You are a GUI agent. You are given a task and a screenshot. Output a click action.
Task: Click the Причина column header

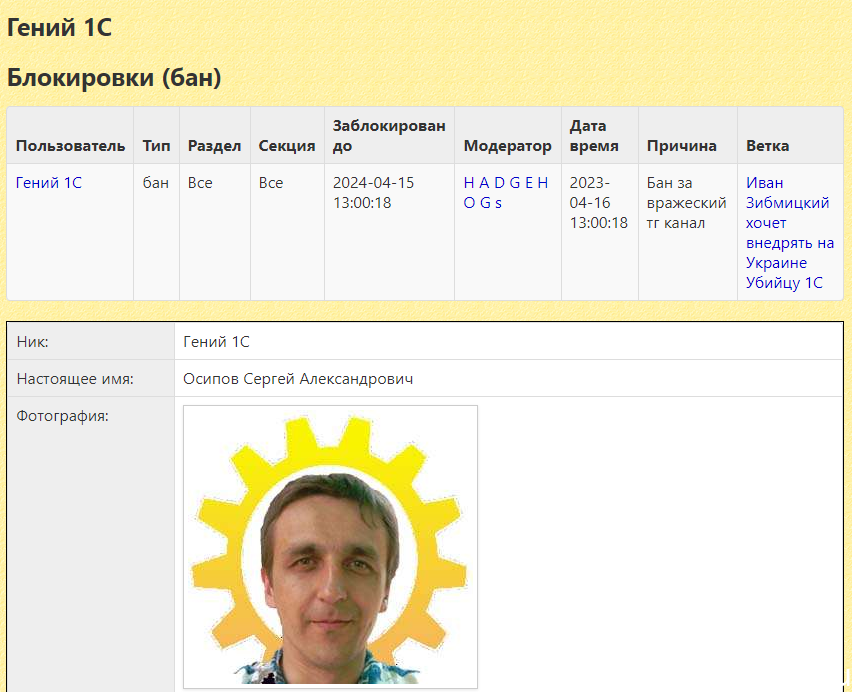pyautogui.click(x=681, y=146)
